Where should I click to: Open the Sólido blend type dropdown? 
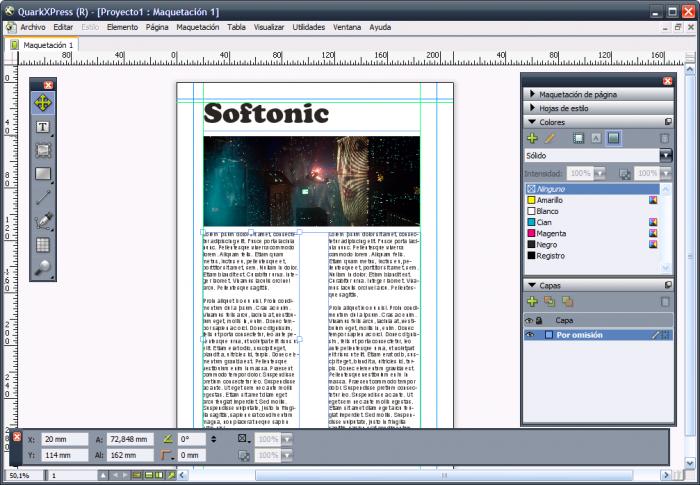tap(666, 156)
